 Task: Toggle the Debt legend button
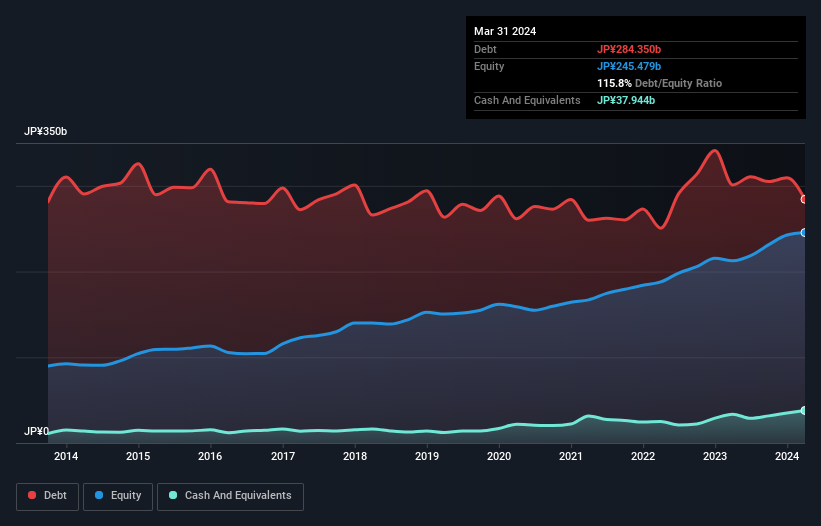pyautogui.click(x=48, y=496)
